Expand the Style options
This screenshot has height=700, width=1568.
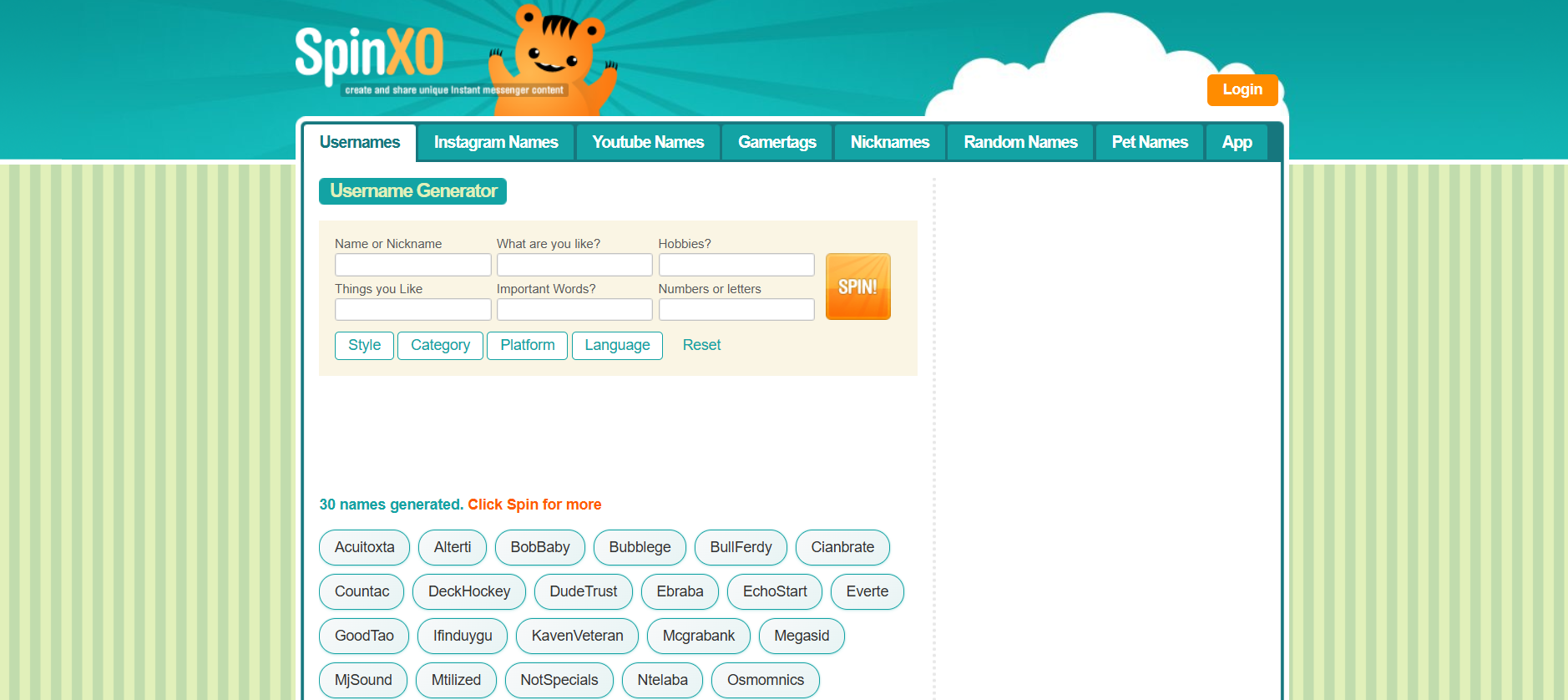coord(364,345)
